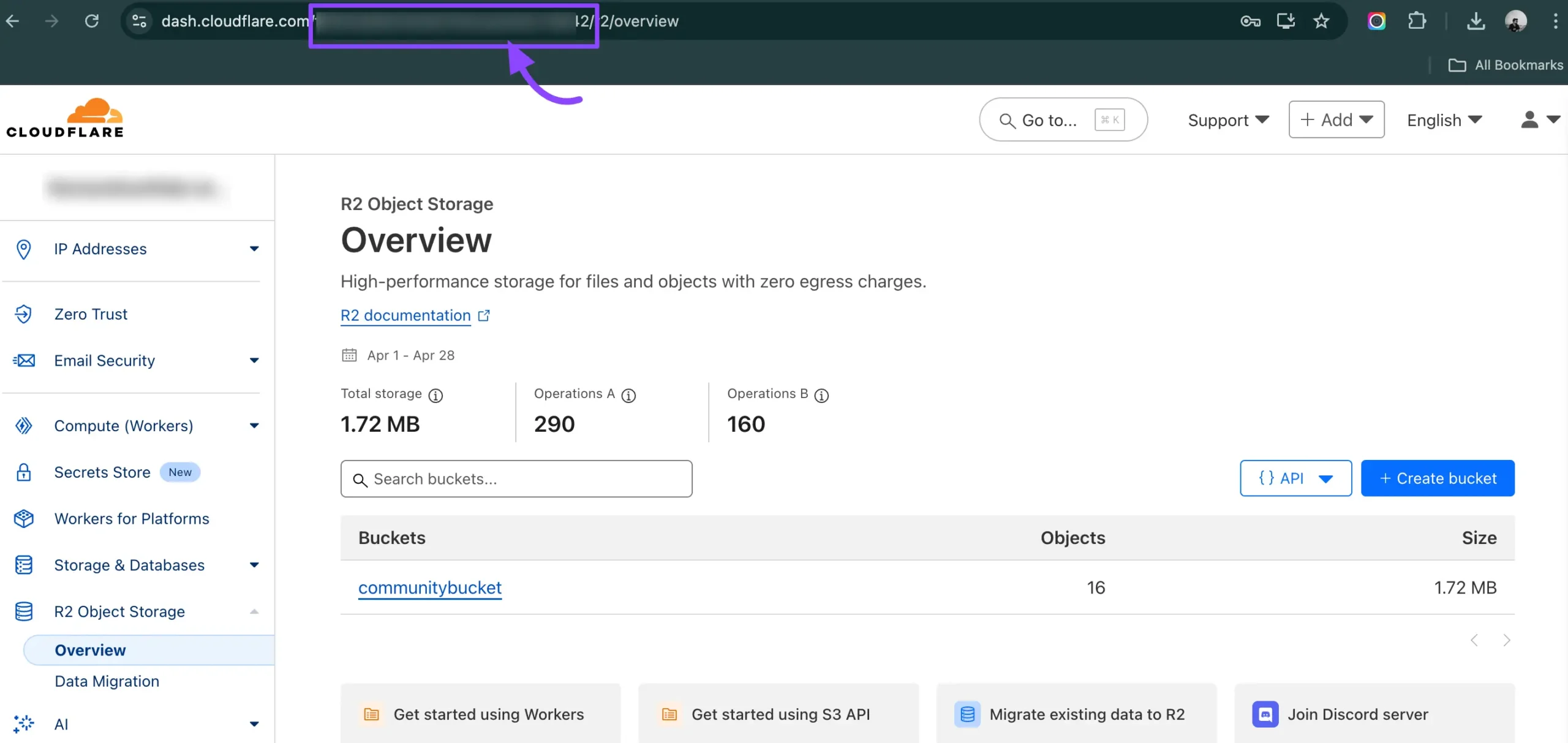The height and width of the screenshot is (743, 1568).
Task: Open the Chrome three-dot menu
Action: click(x=1555, y=21)
